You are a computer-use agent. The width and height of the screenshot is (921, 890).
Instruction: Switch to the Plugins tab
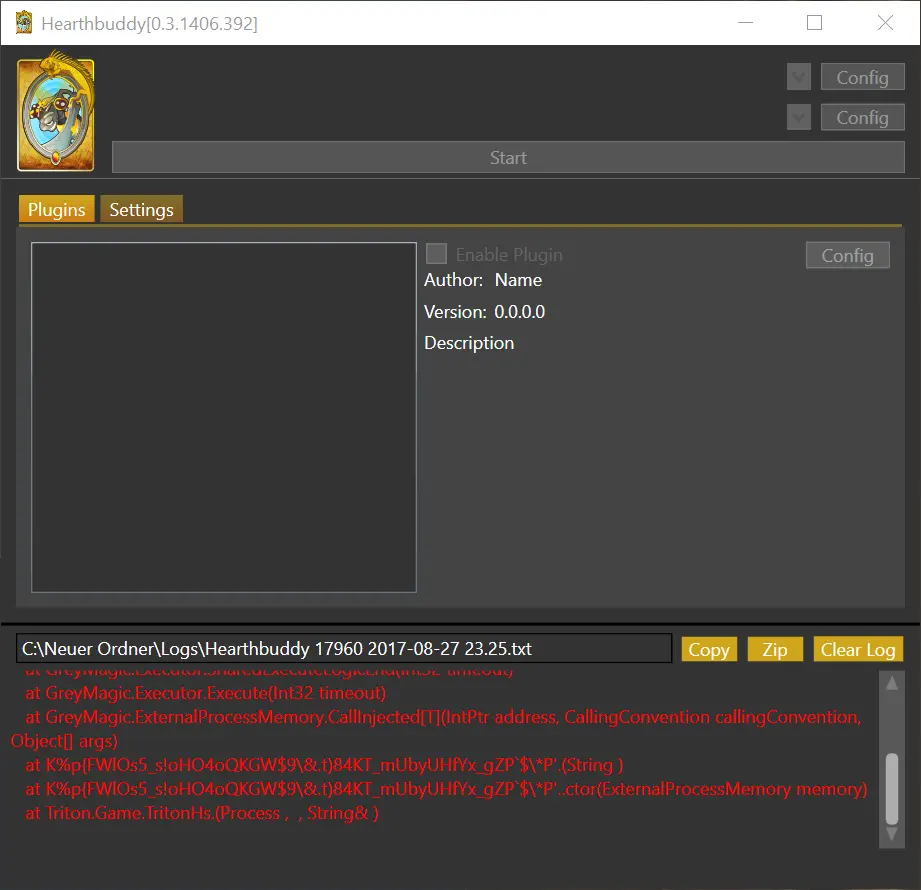click(x=56, y=209)
